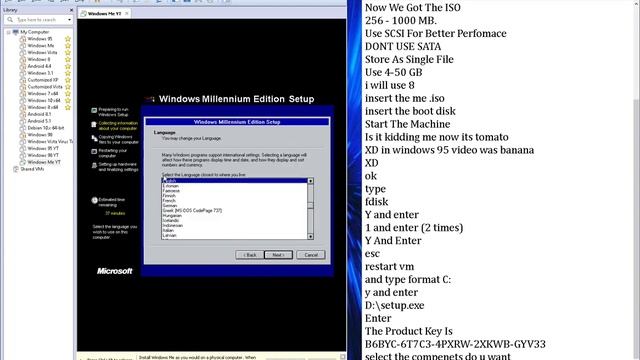The image size is (640, 360).
Task: Toggle favorite star for Windows 8
Action: pyautogui.click(x=68, y=60)
